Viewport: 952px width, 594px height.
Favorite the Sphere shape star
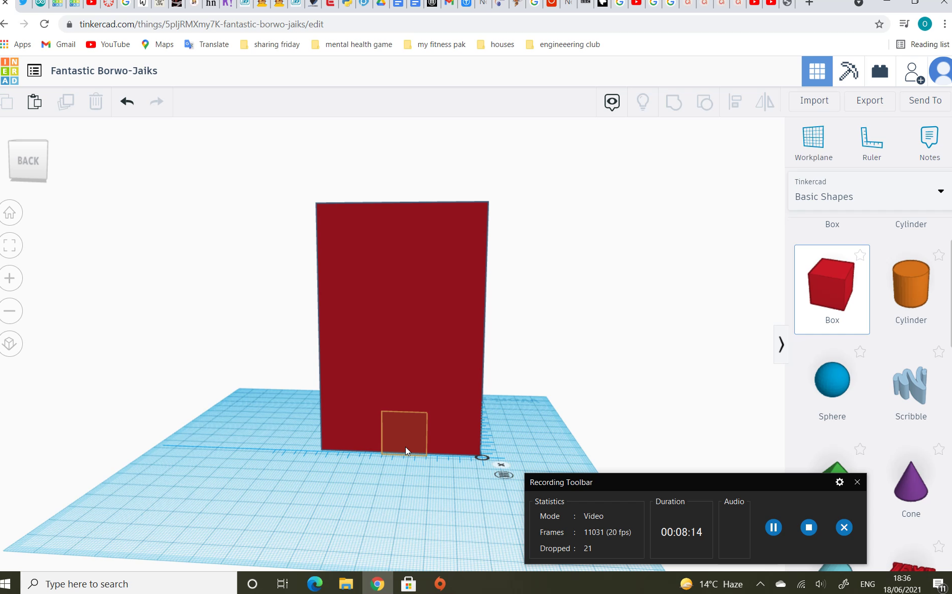point(858,350)
